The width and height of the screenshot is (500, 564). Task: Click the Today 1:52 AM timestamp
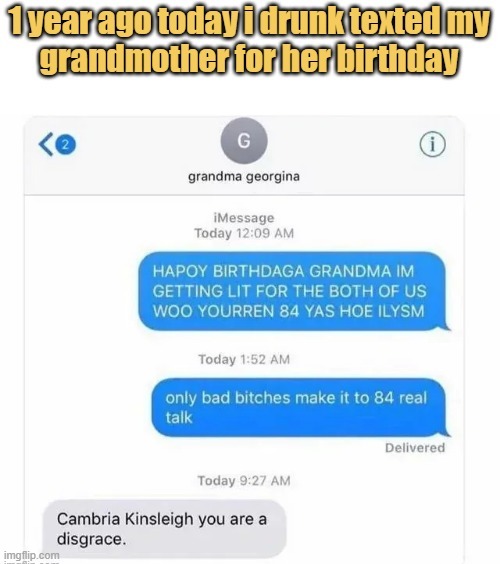coord(244,359)
